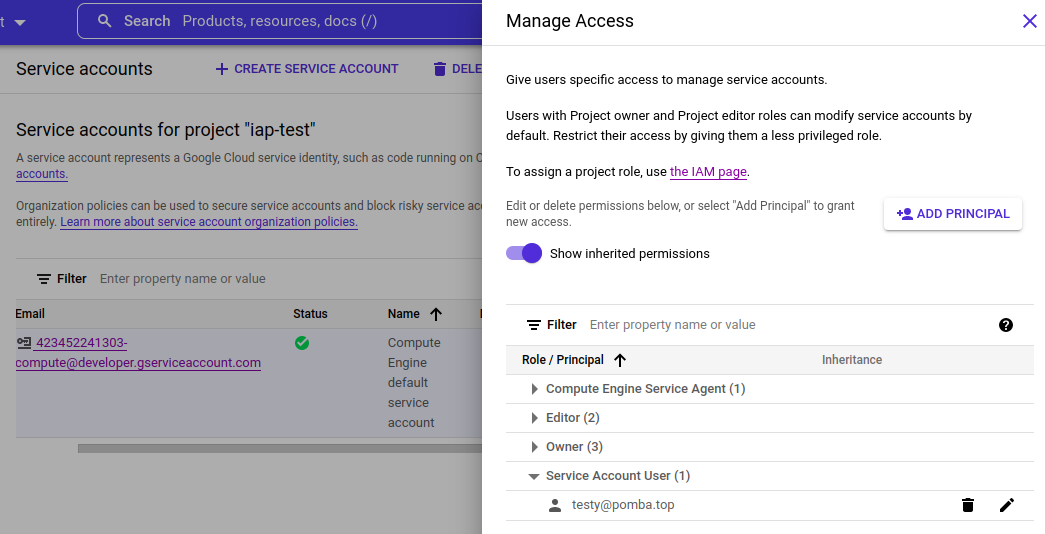Expand the Editor (2) role group
The image size is (1045, 534).
point(533,418)
